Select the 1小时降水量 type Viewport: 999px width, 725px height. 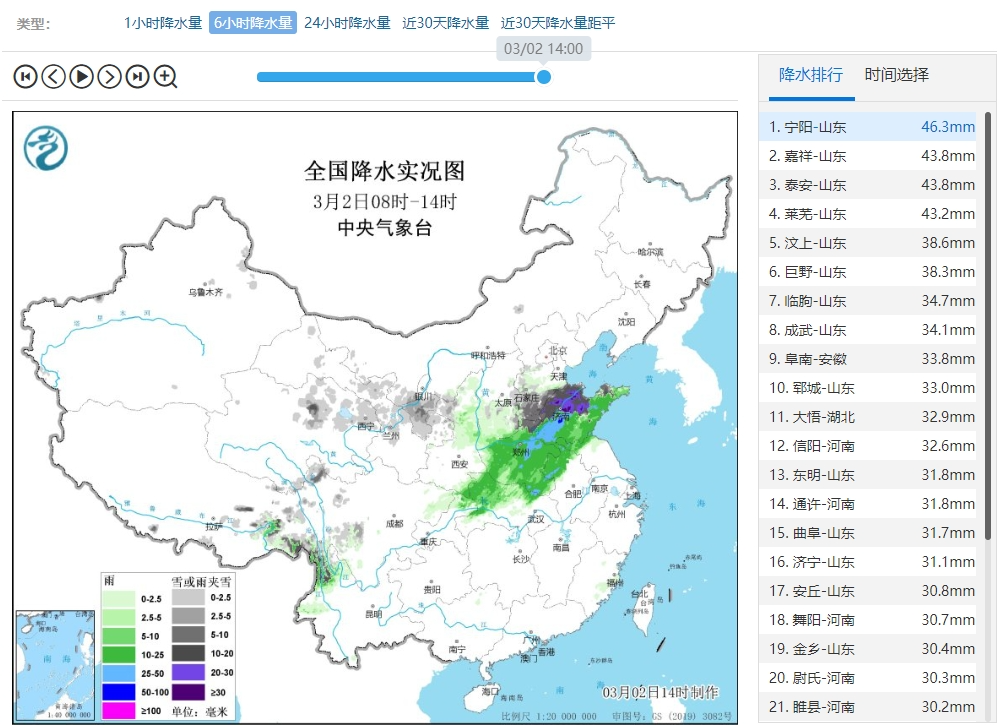(162, 23)
